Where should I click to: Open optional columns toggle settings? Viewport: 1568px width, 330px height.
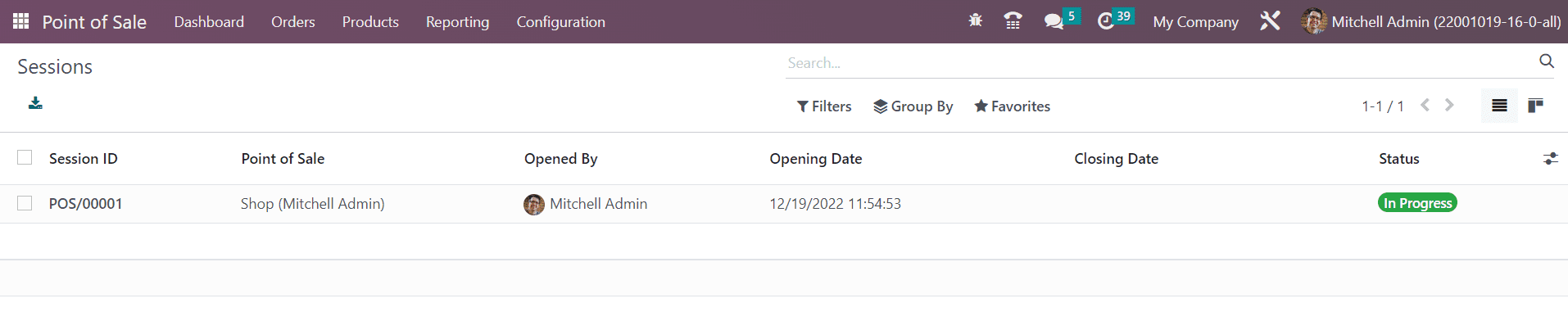tap(1550, 159)
